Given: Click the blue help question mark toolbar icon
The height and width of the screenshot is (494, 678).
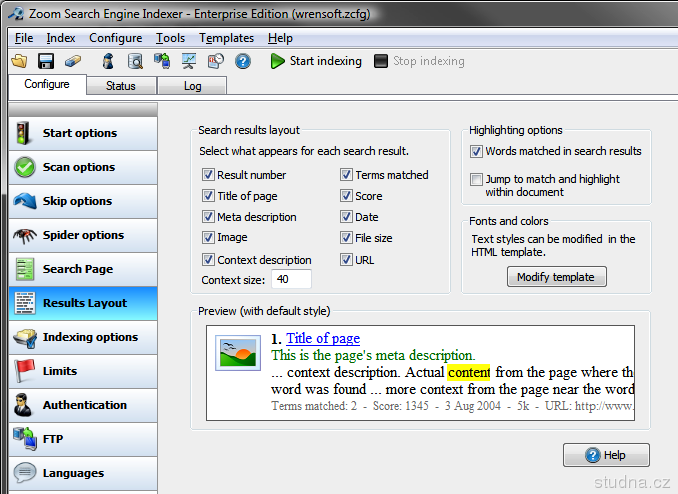Looking at the screenshot, I should (x=243, y=61).
